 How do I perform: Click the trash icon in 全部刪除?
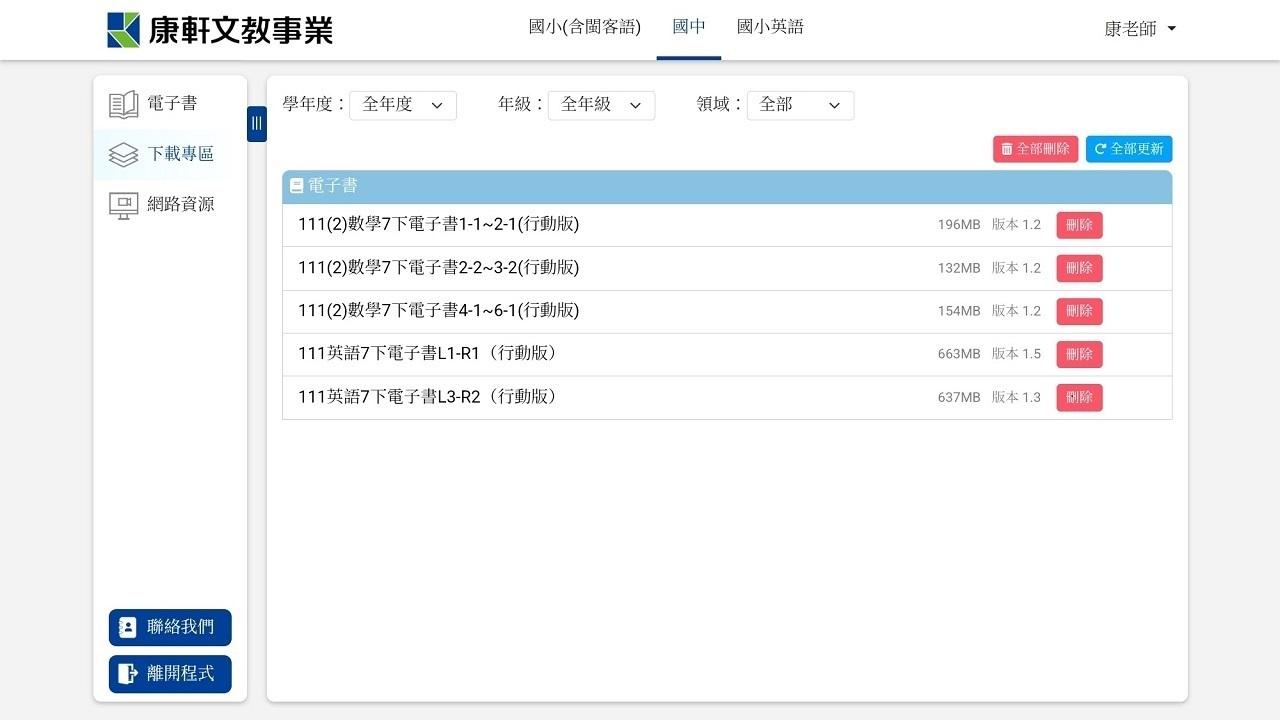click(x=1007, y=149)
